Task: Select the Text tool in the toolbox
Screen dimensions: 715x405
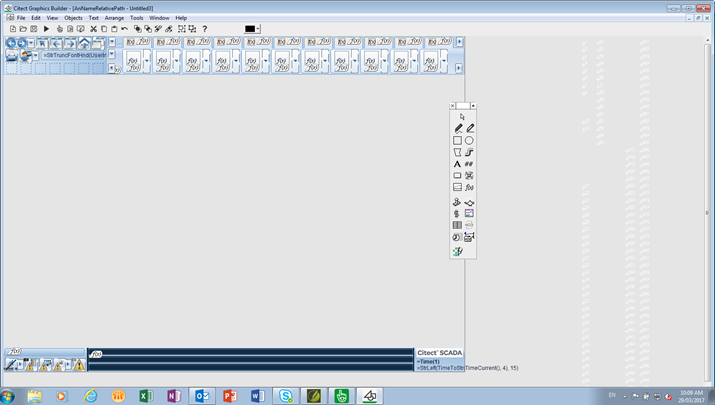Action: pos(458,164)
